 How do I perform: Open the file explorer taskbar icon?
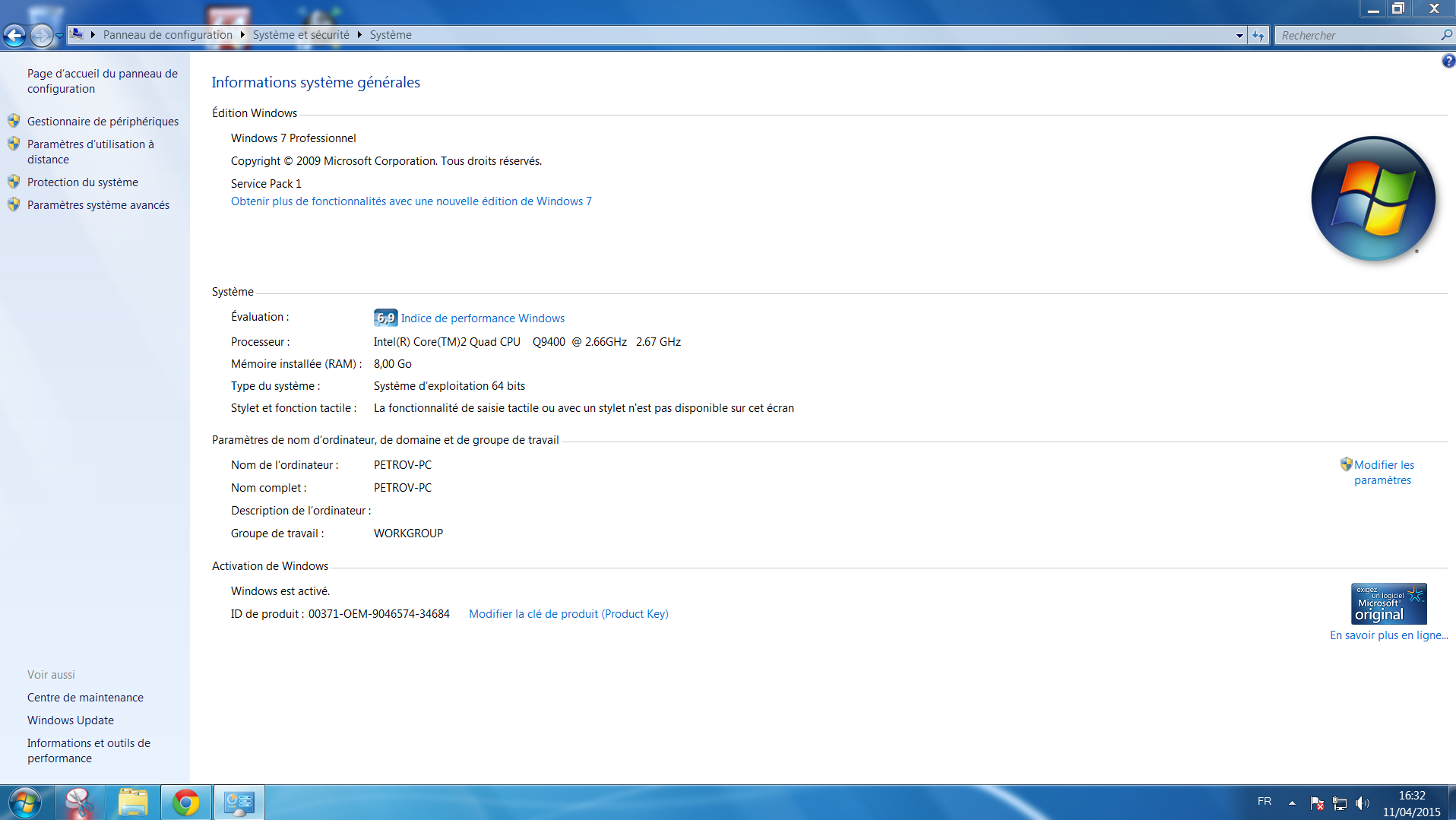point(133,803)
